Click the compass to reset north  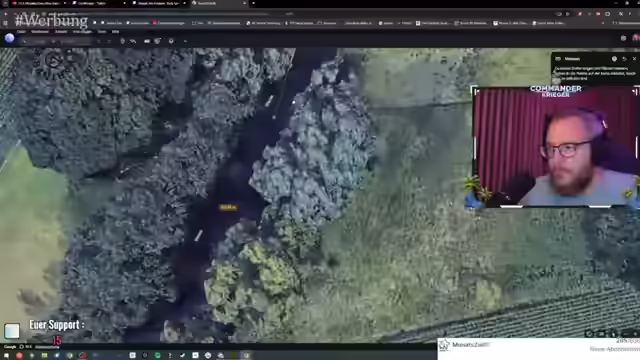pos(53,61)
